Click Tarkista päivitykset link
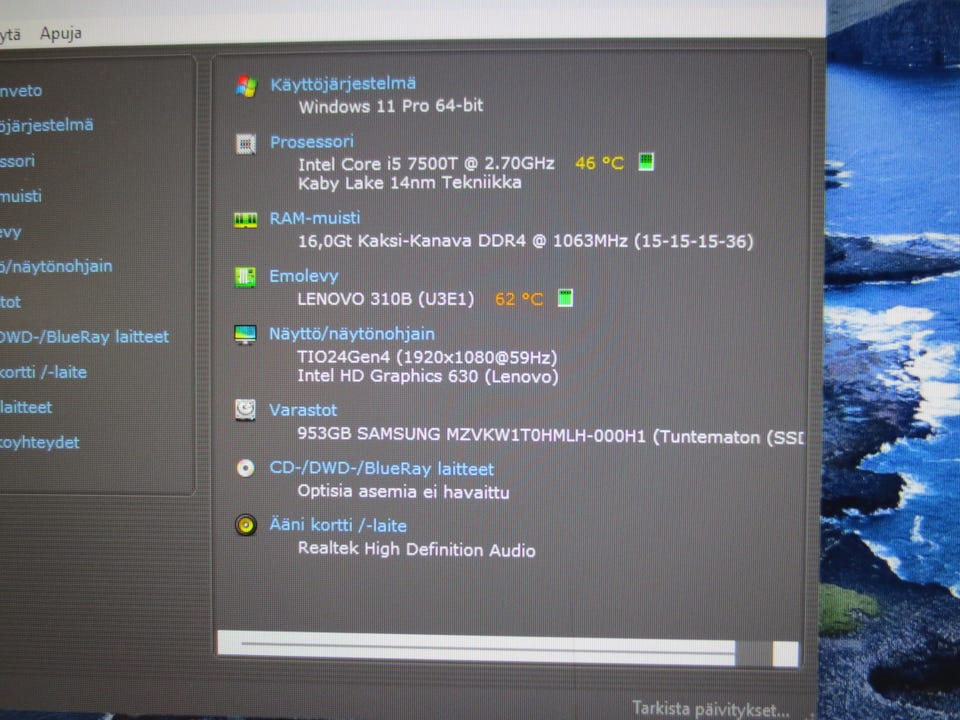Viewport: 960px width, 720px height. pos(711,709)
